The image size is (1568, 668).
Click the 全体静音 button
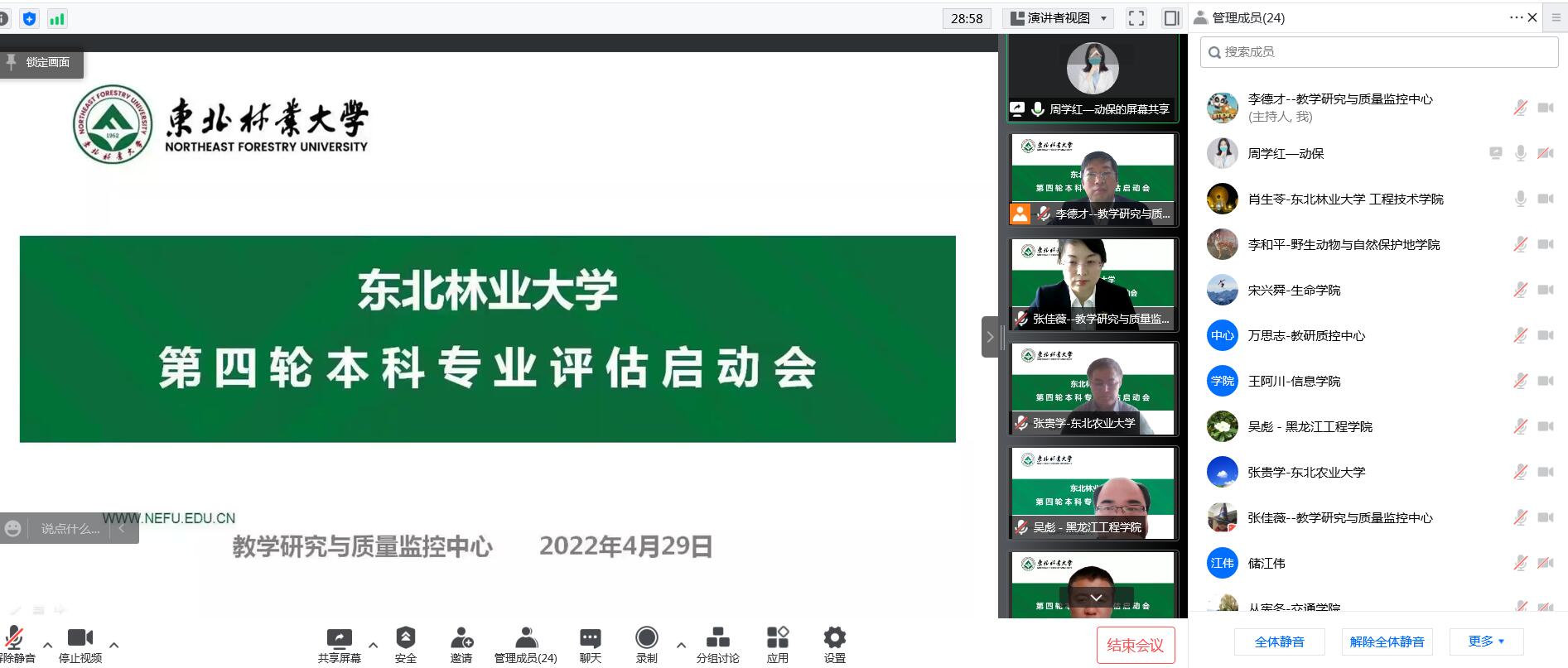click(1279, 642)
